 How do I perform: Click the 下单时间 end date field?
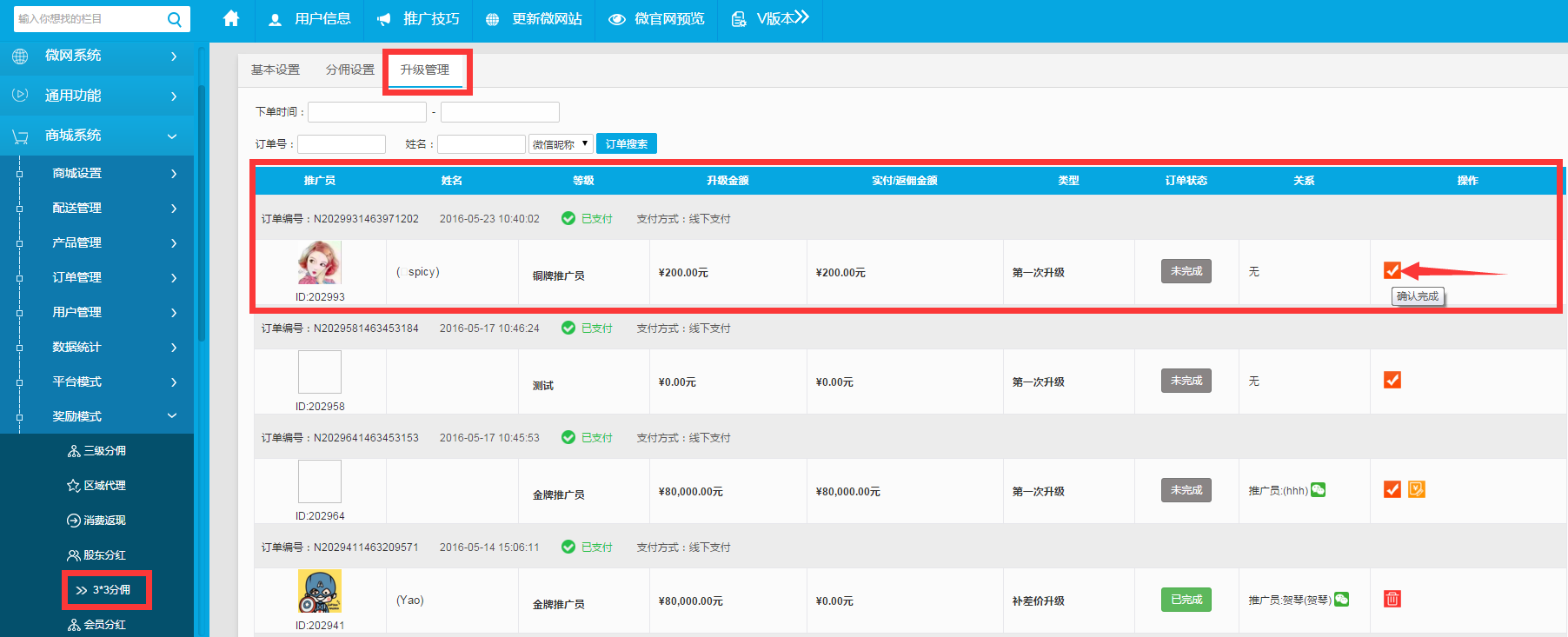click(500, 112)
